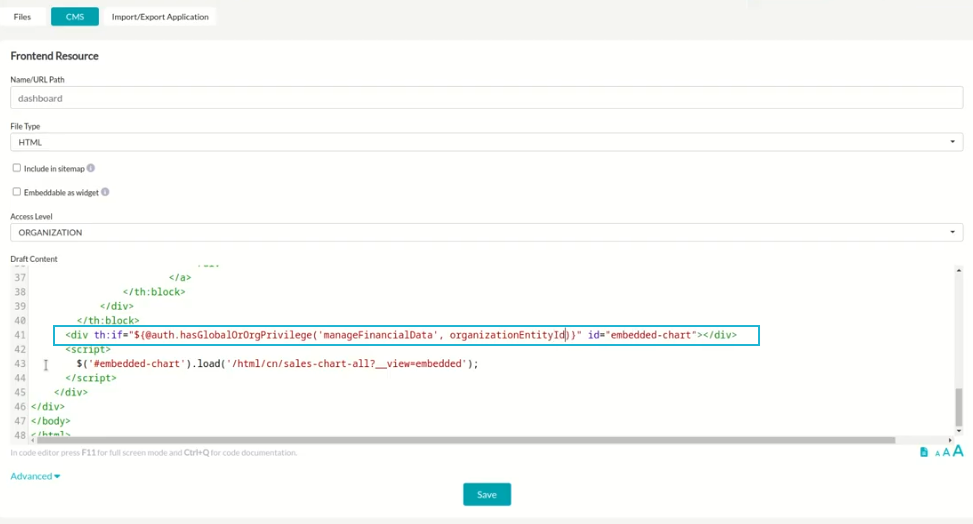Click the Frontend Resource heading
973x524 pixels.
(55, 56)
